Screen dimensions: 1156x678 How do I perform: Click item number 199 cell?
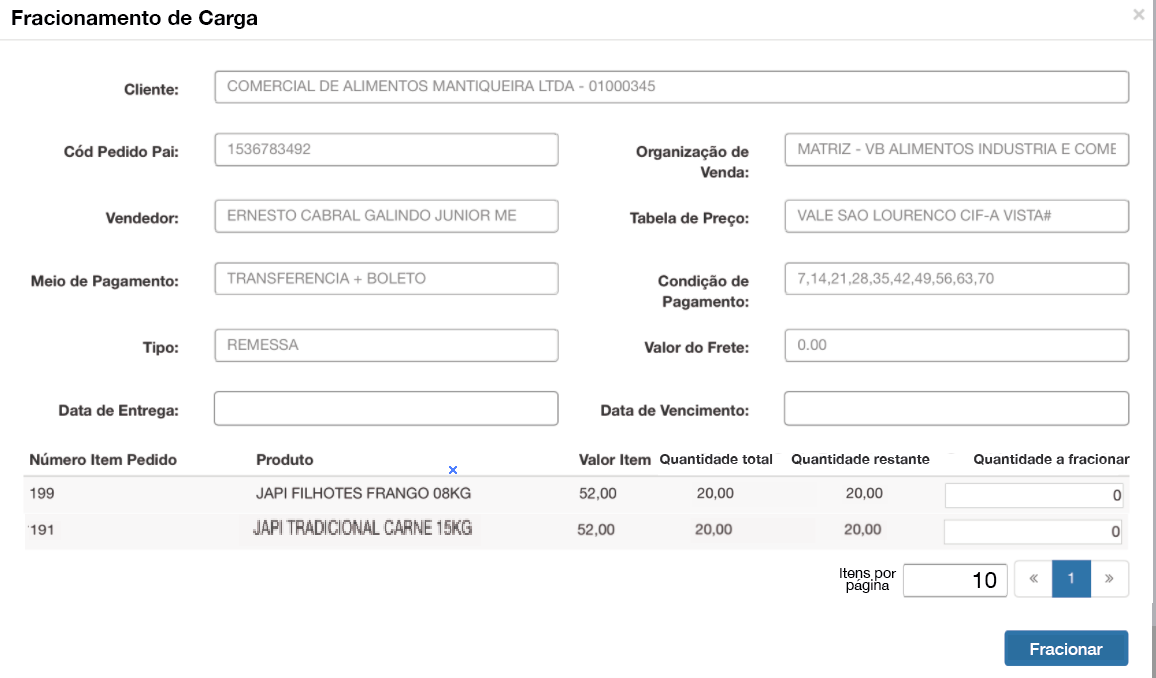tap(42, 493)
